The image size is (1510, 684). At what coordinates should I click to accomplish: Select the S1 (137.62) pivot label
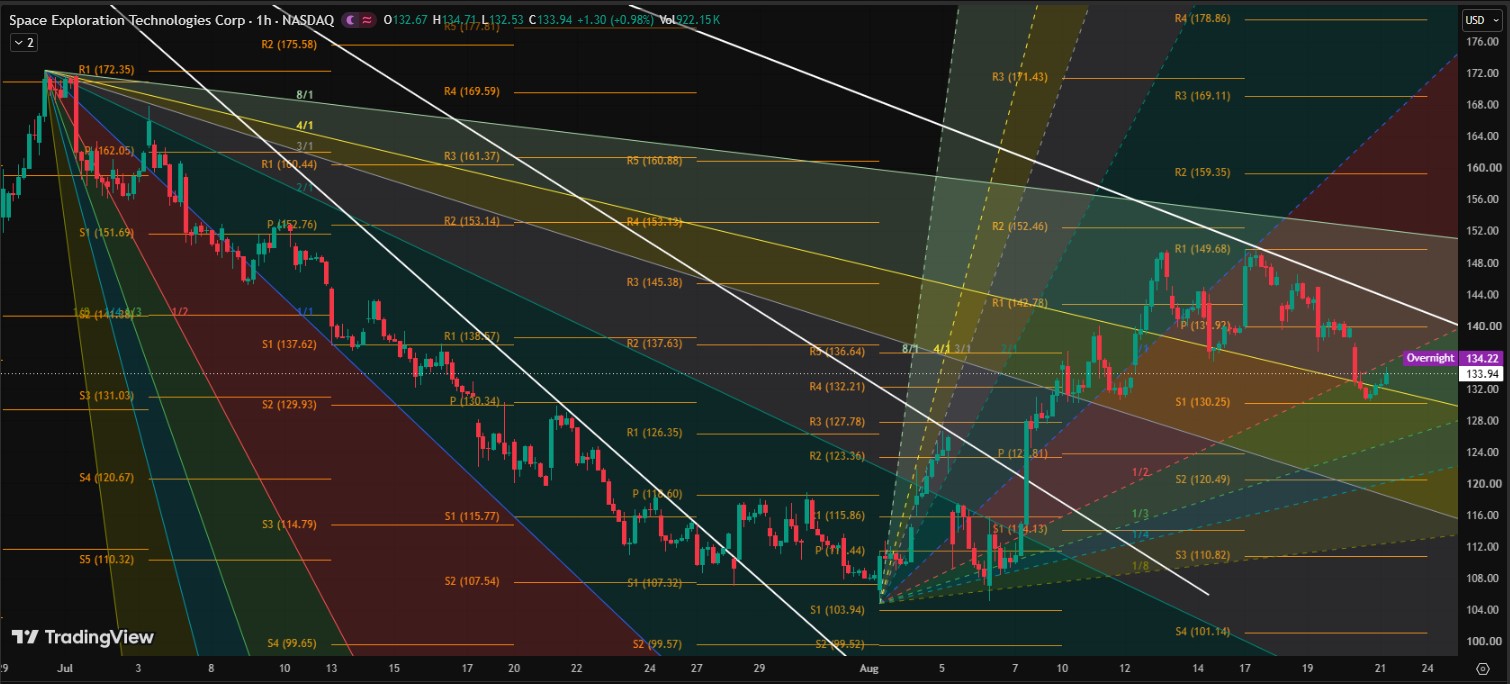289,343
